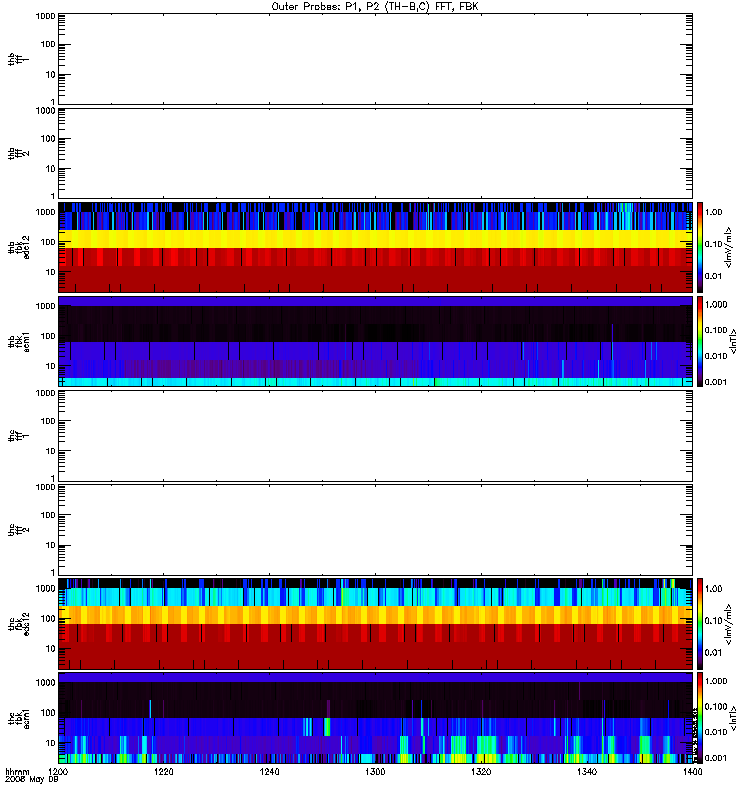Screen dimensions: 750x800
Task: Click the "thc fbk scm1" y-axis title
Action: click(19, 718)
